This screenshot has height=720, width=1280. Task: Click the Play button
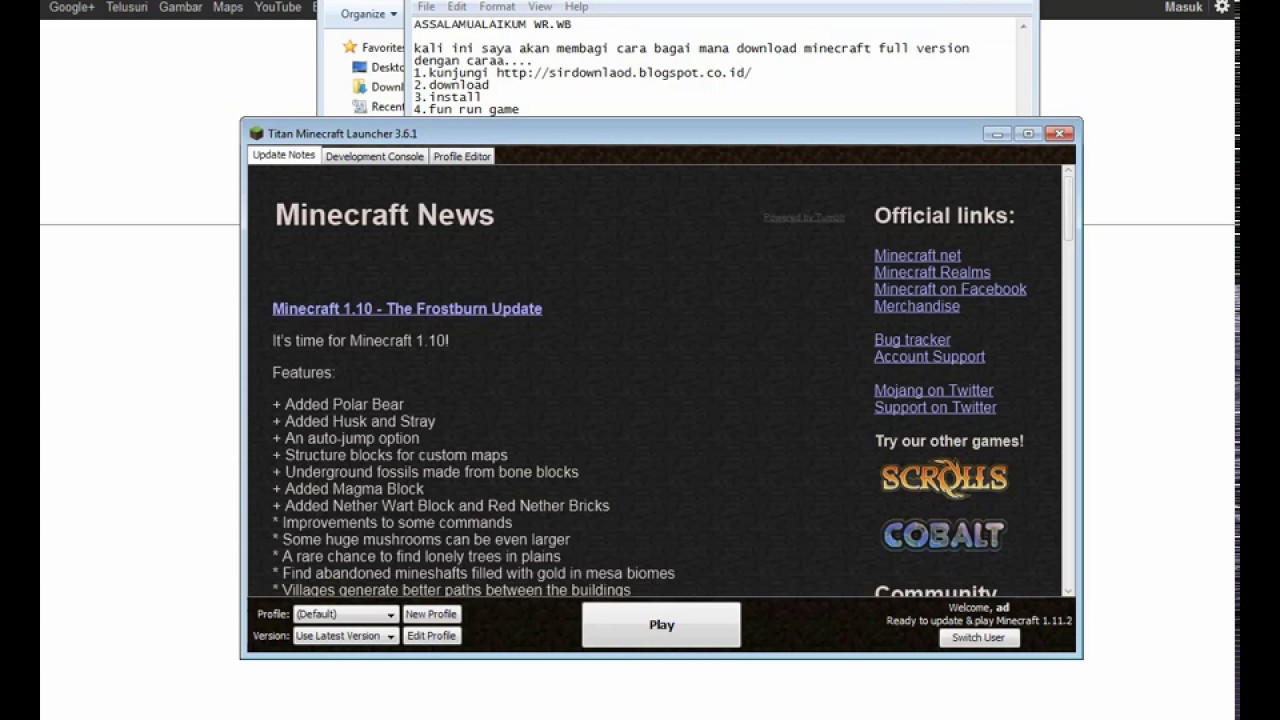[x=661, y=625]
